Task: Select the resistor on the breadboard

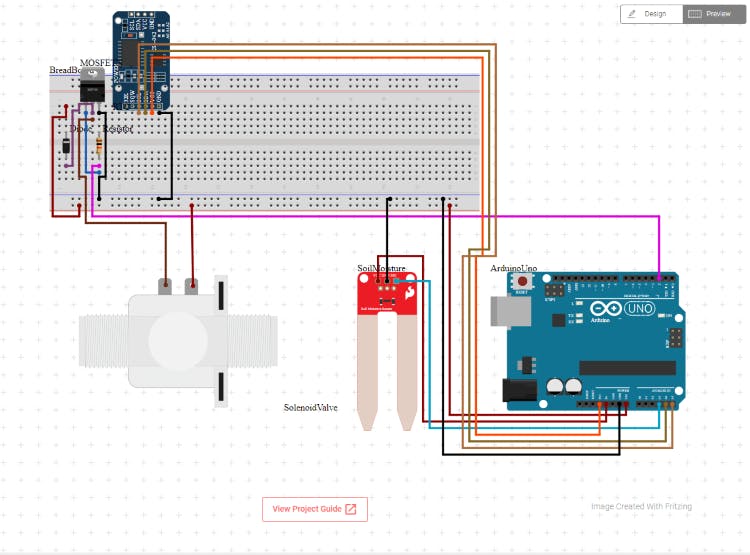Action: coord(98,150)
